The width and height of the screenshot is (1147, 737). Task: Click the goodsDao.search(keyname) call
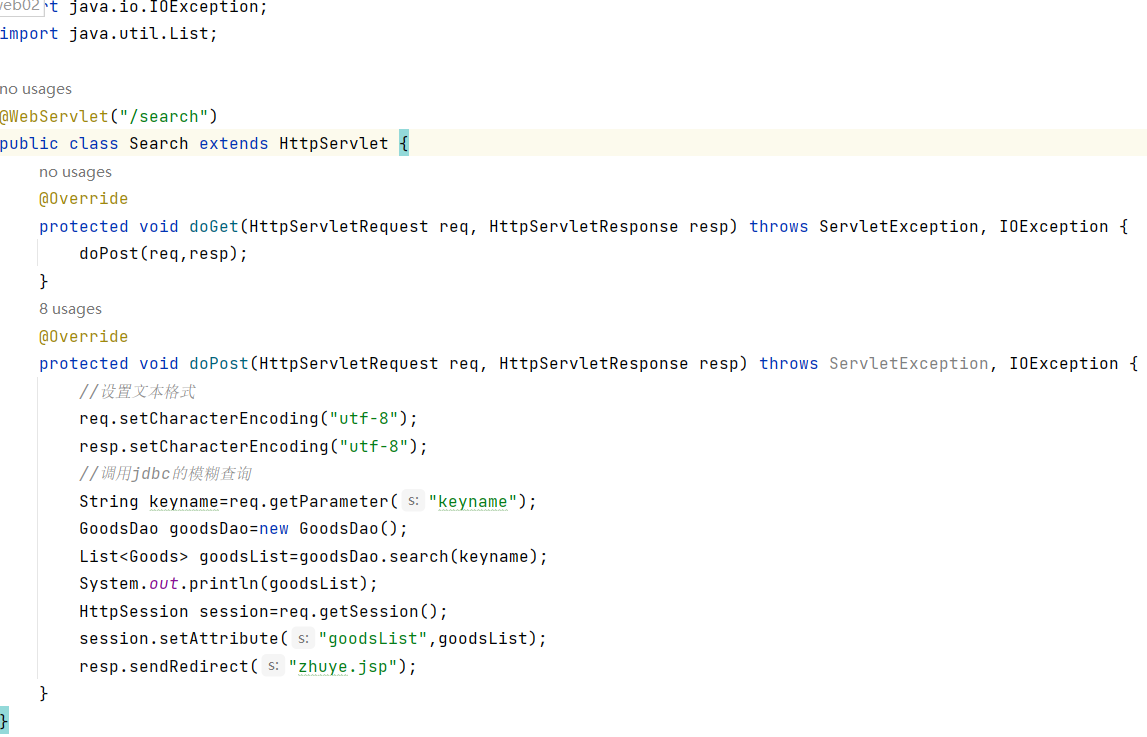(x=418, y=557)
